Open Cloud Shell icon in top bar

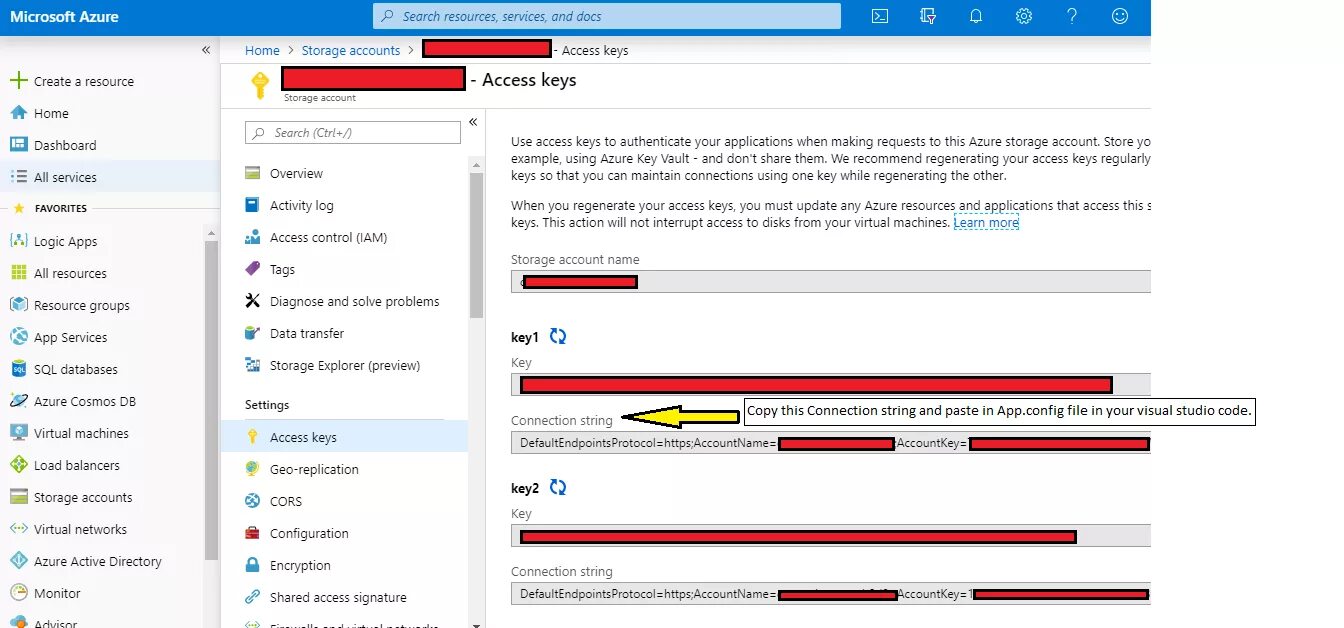[x=880, y=16]
